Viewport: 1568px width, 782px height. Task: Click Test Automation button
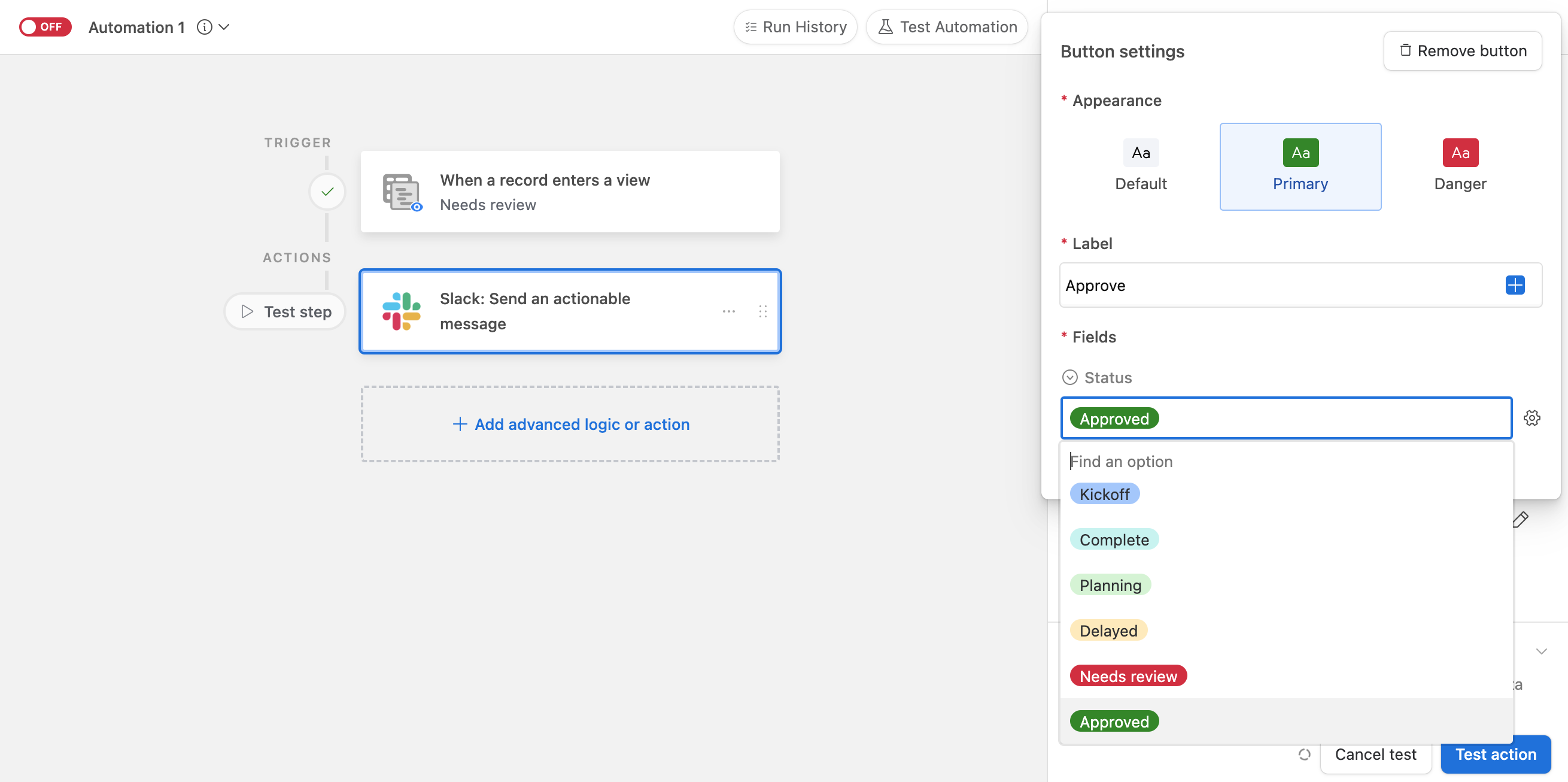(947, 27)
